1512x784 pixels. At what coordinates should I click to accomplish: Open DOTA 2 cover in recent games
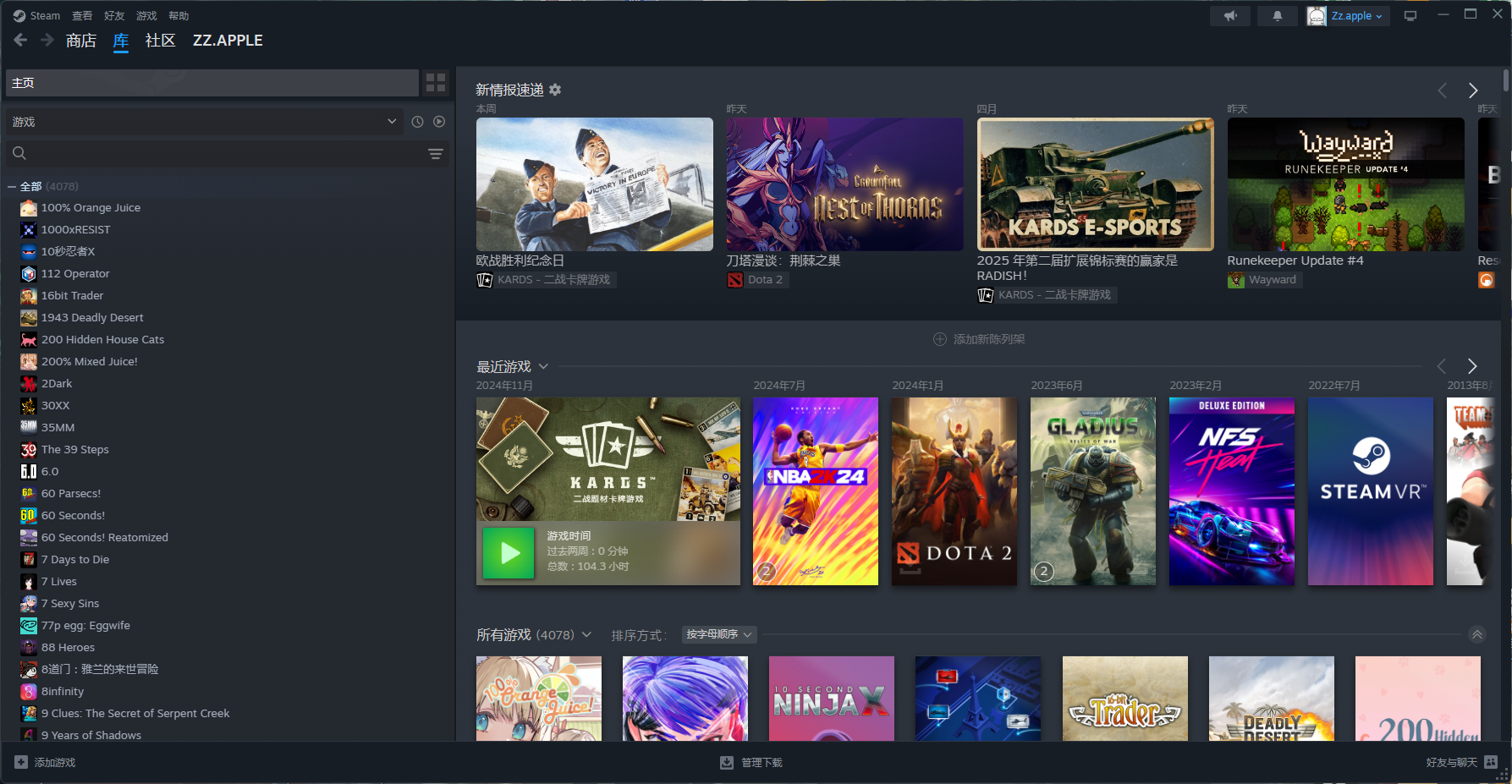point(954,491)
